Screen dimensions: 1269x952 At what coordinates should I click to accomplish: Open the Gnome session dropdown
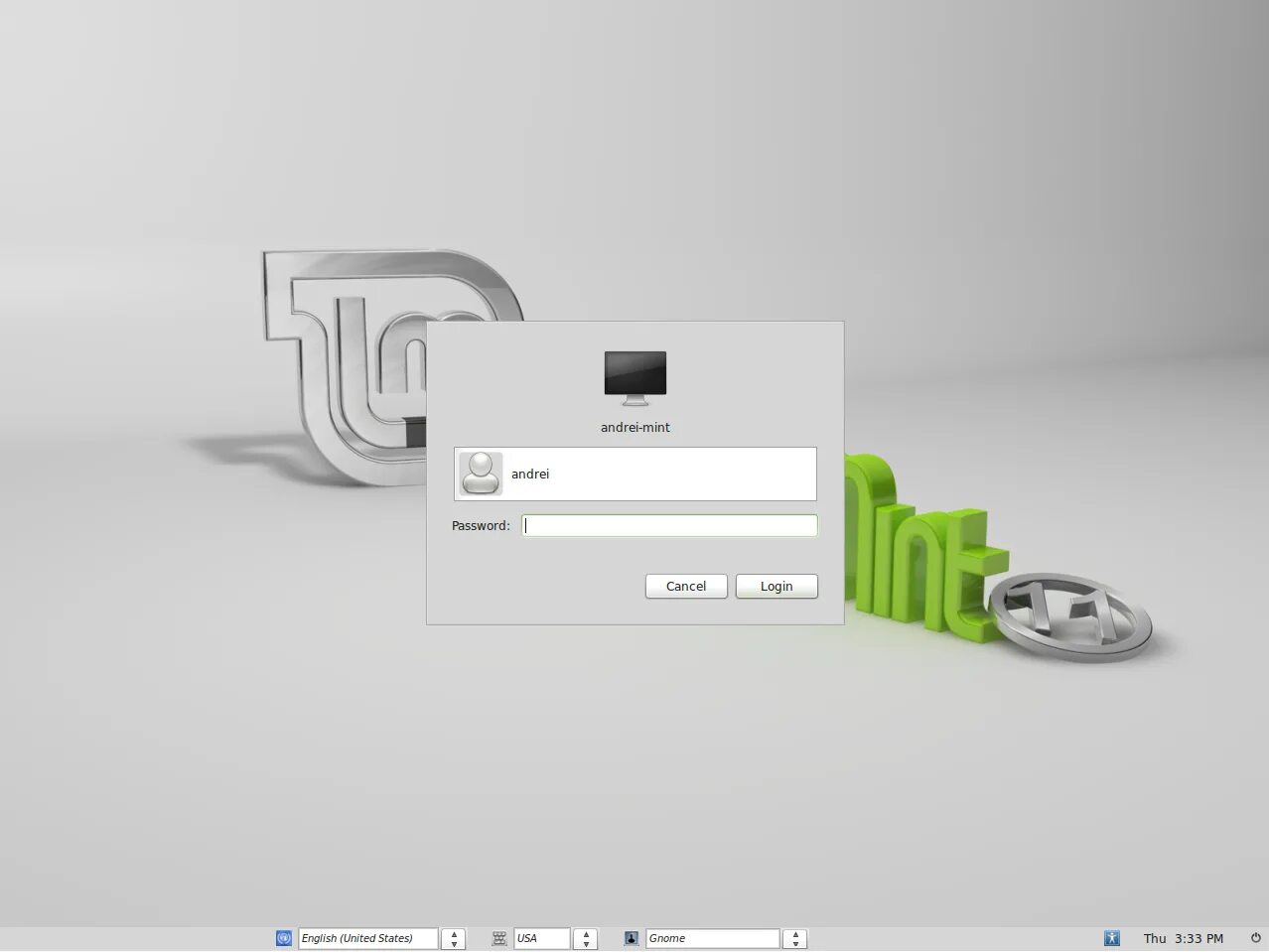712,938
